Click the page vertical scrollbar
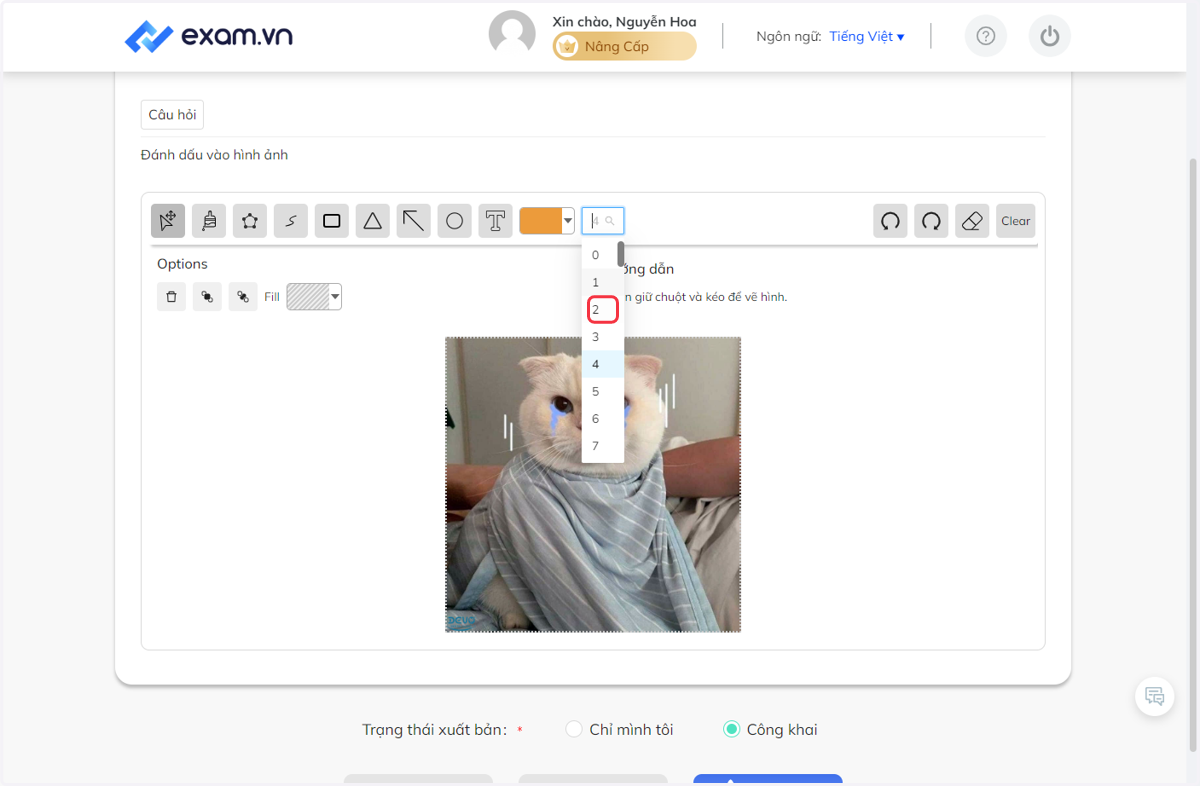The width and height of the screenshot is (1200, 786). coord(1192,455)
